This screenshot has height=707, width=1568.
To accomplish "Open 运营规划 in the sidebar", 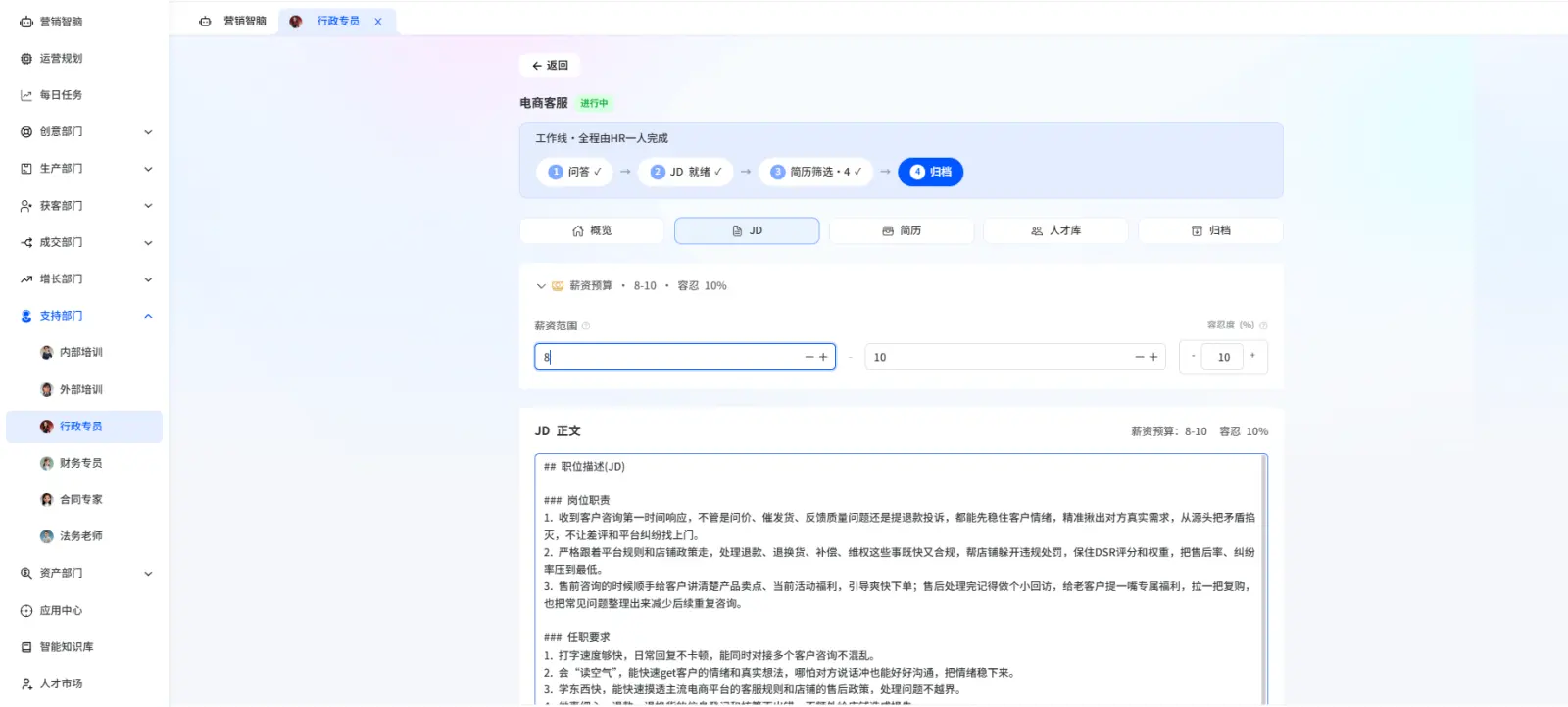I will (61, 59).
